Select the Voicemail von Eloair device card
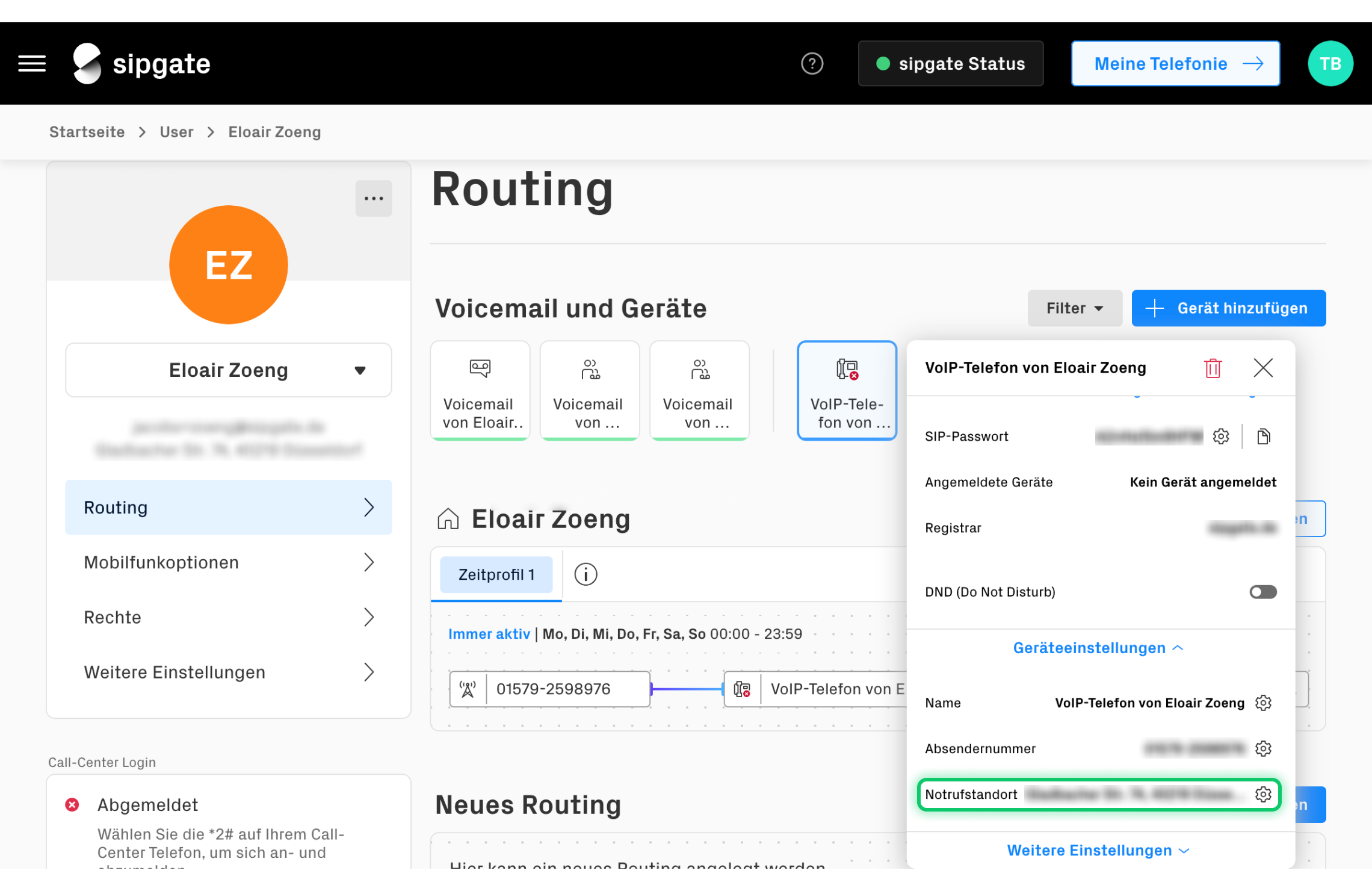The height and width of the screenshot is (891, 1372). (x=480, y=391)
